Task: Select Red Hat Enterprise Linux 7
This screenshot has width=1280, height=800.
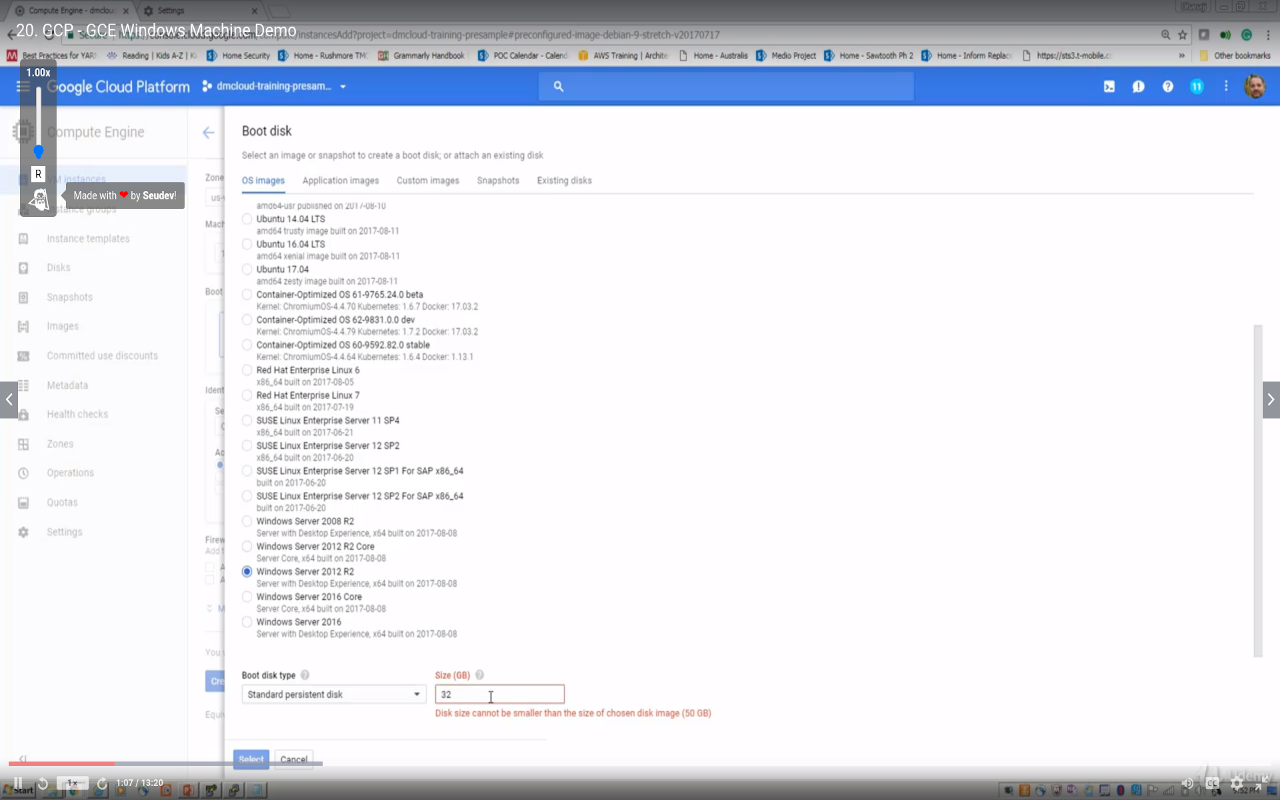Action: pos(247,395)
